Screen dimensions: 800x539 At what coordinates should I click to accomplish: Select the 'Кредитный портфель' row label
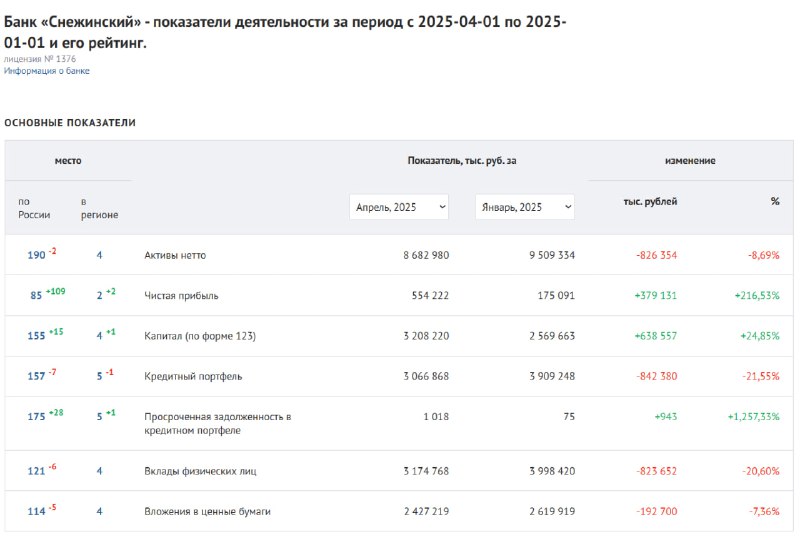pyautogui.click(x=193, y=376)
